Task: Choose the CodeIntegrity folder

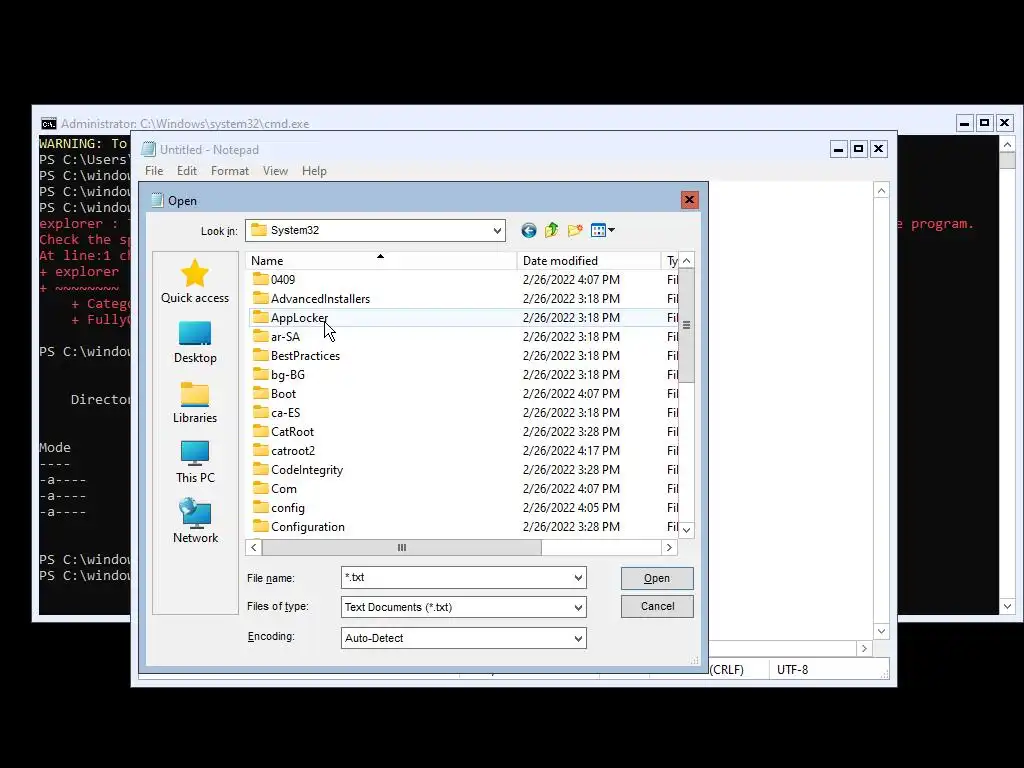Action: (x=306, y=470)
